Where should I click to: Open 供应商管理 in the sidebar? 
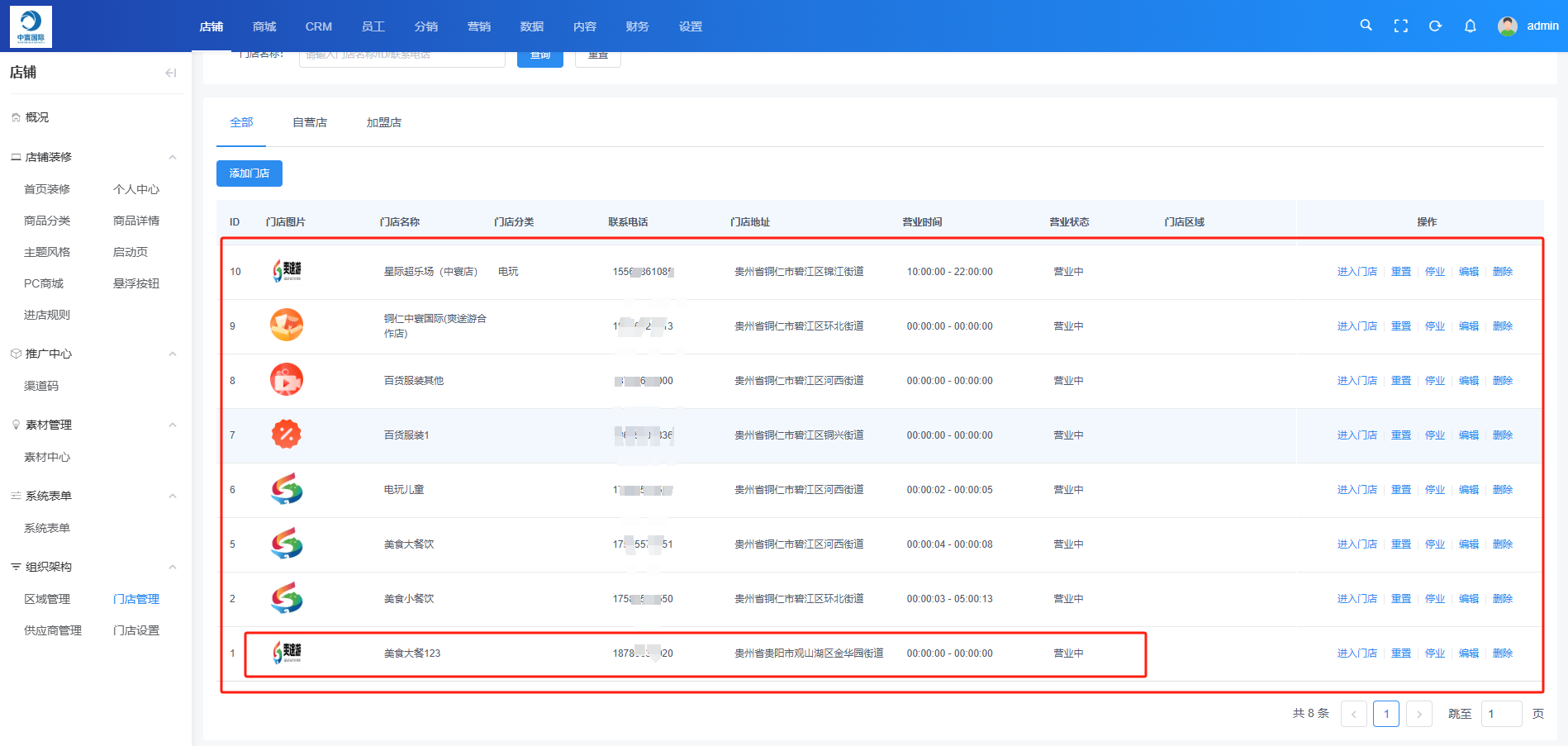click(x=53, y=630)
